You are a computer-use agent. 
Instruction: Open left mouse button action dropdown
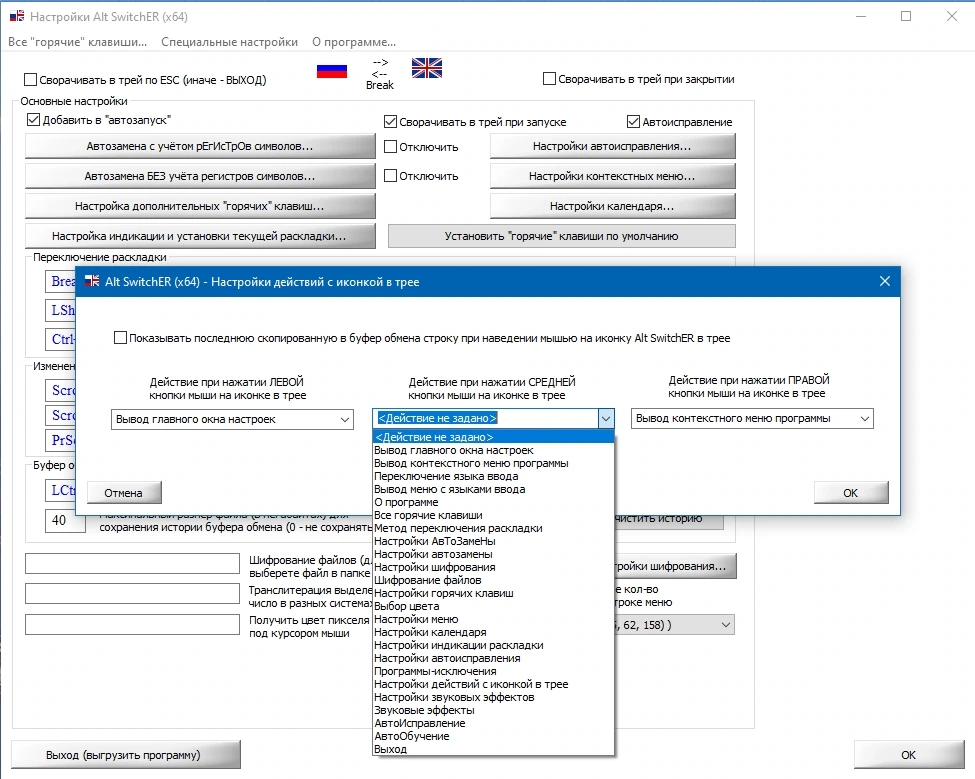[232, 420]
